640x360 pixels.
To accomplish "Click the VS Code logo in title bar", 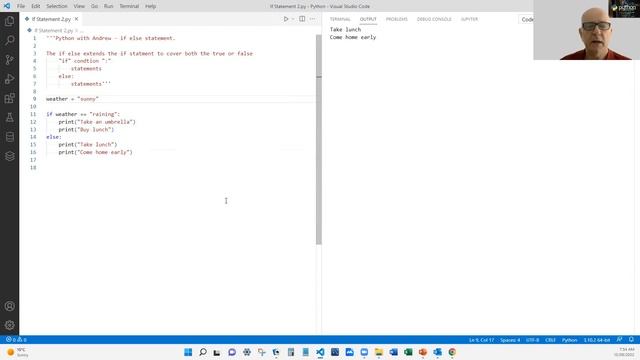I will [x=7, y=6].
